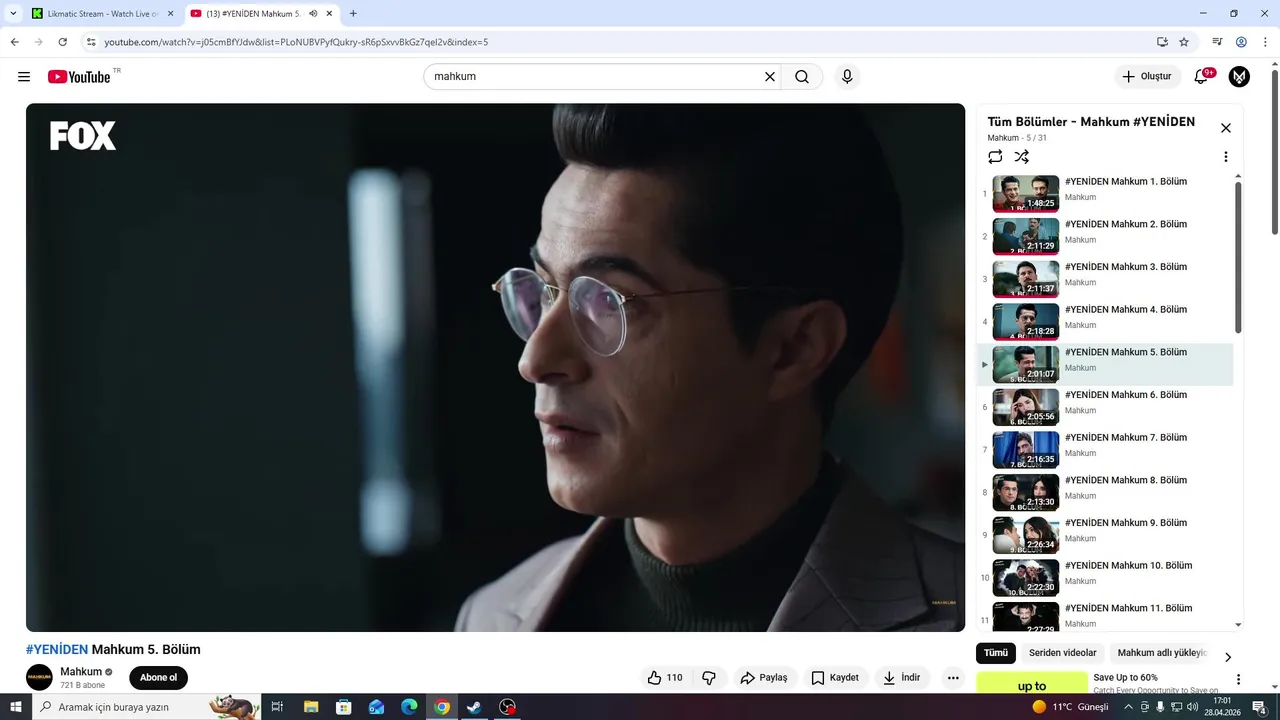Mute the YouTube tab audio icon
This screenshot has width=1280, height=720.
(313, 14)
